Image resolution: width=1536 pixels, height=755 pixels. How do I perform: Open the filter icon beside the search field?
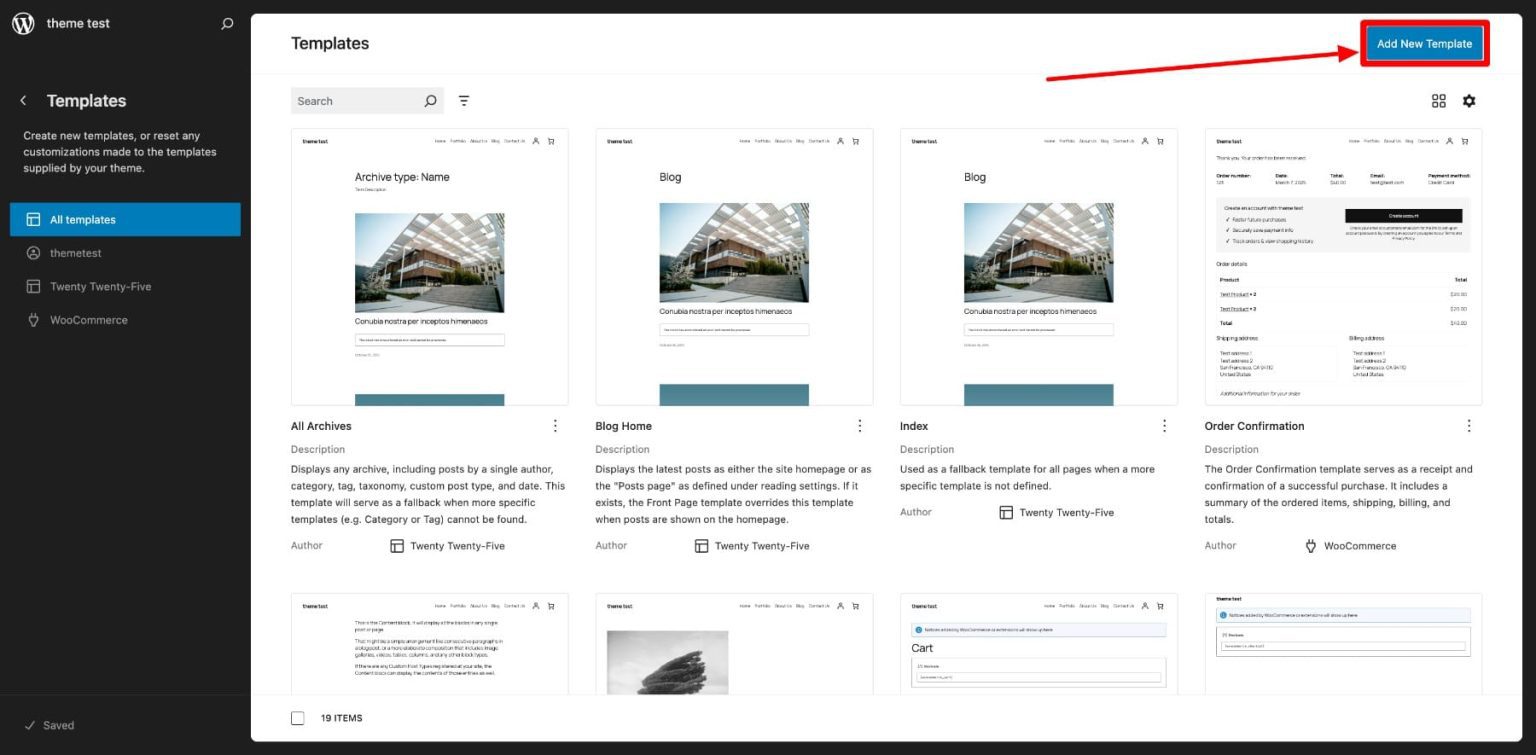click(464, 101)
